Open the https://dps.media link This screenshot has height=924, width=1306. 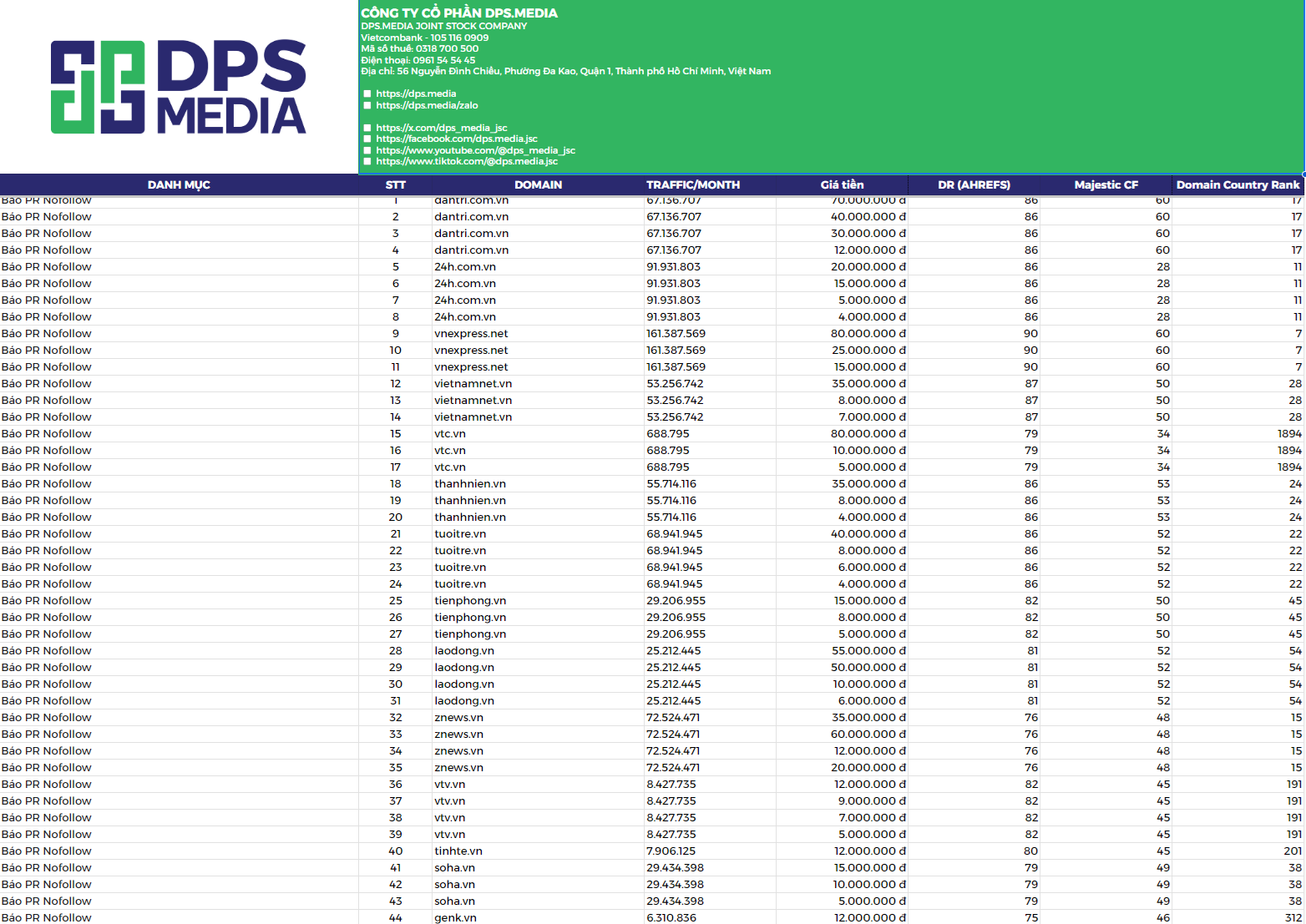point(416,93)
